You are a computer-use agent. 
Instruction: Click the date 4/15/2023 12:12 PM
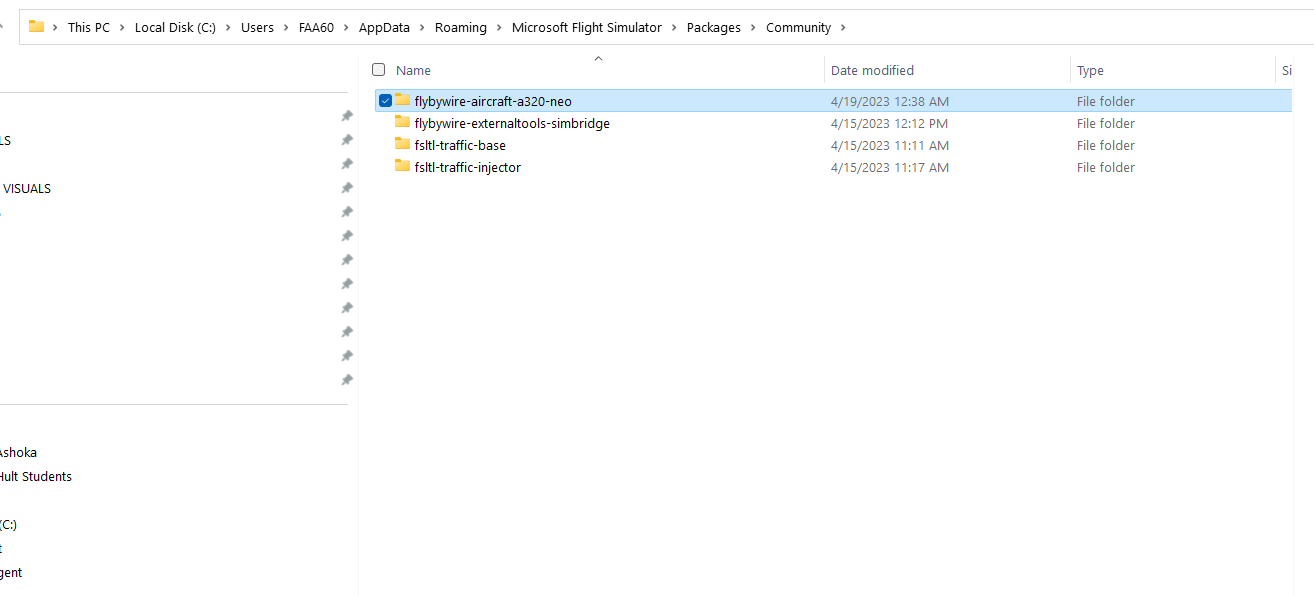click(x=889, y=123)
